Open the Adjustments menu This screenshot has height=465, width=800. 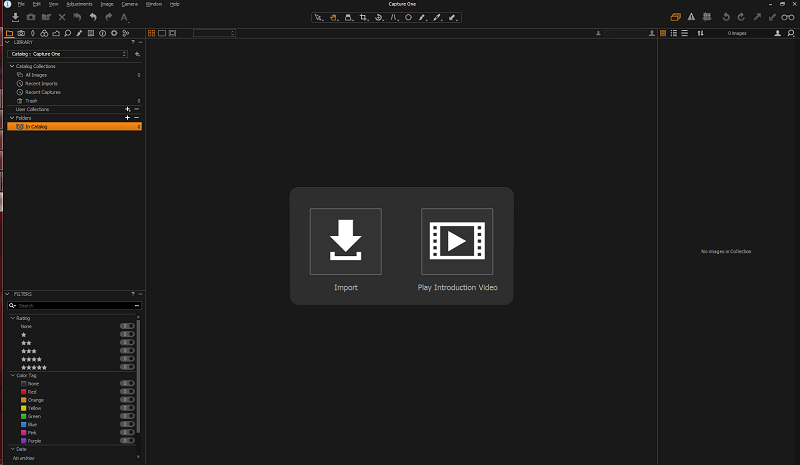(79, 4)
